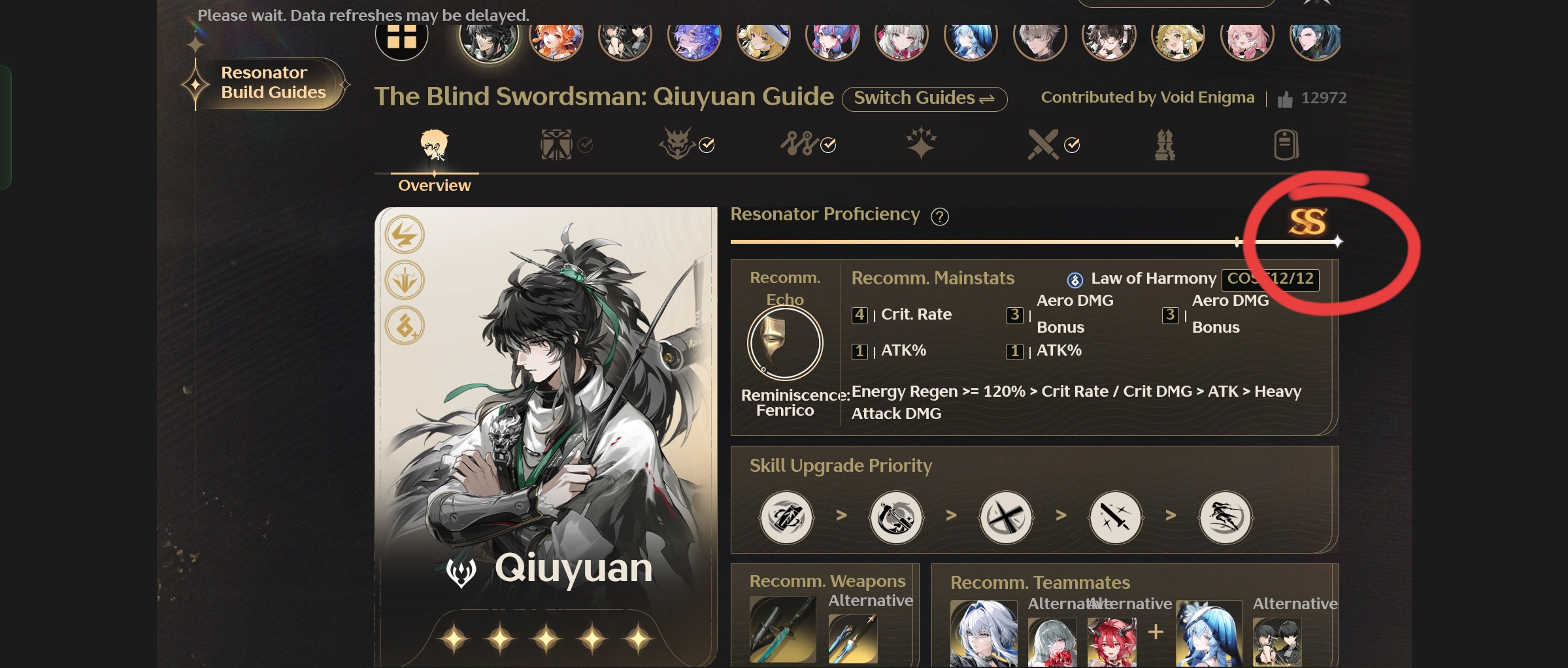The height and width of the screenshot is (668, 1568).
Task: Click the Resonator Proficiency slider marker
Action: point(1237,242)
